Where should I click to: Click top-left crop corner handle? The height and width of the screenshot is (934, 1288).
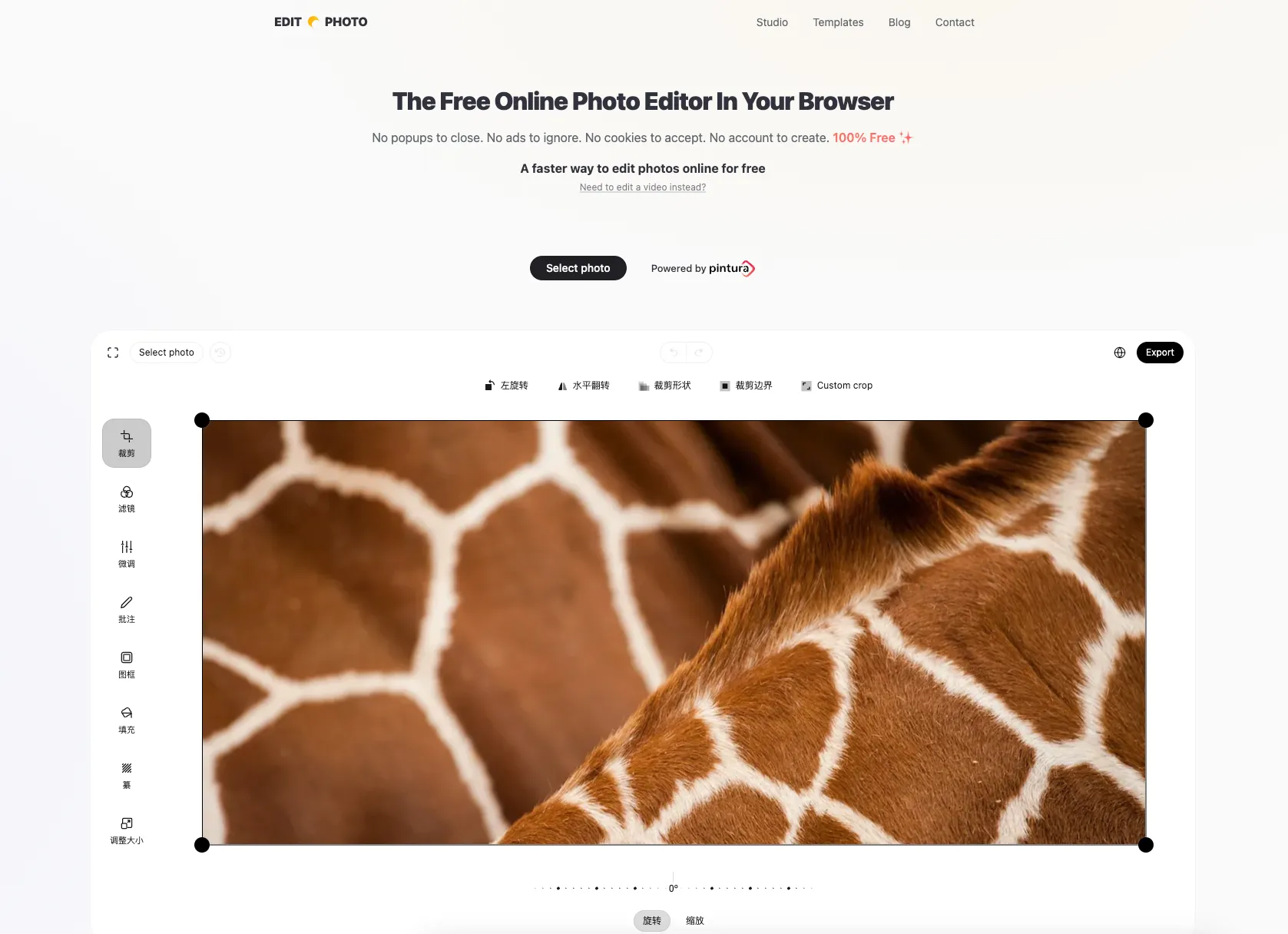pyautogui.click(x=202, y=420)
